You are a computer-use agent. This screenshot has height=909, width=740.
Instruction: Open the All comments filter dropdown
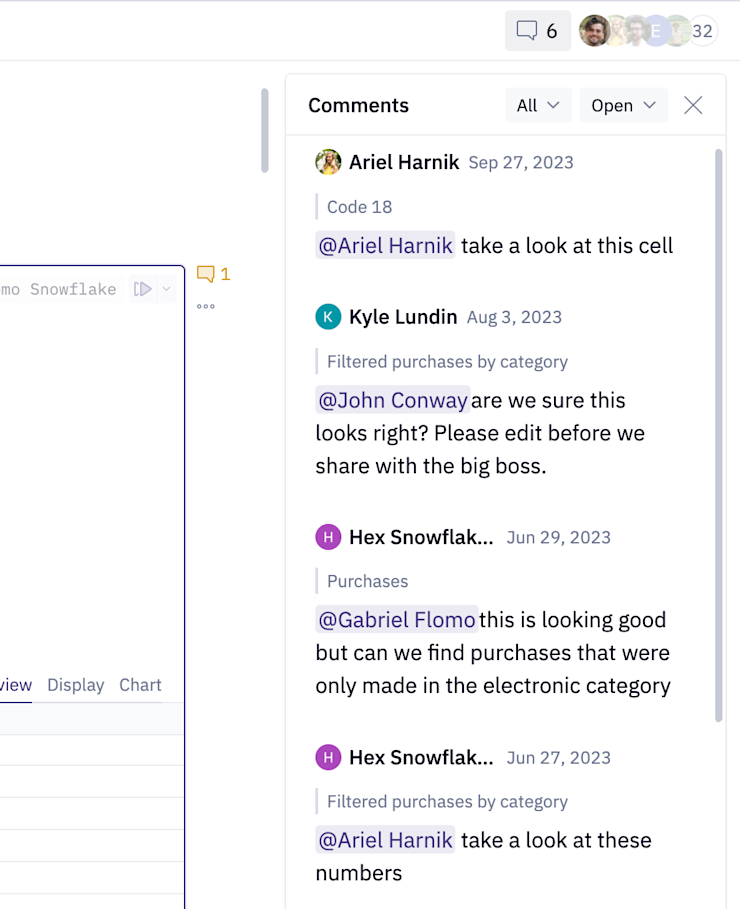[538, 105]
